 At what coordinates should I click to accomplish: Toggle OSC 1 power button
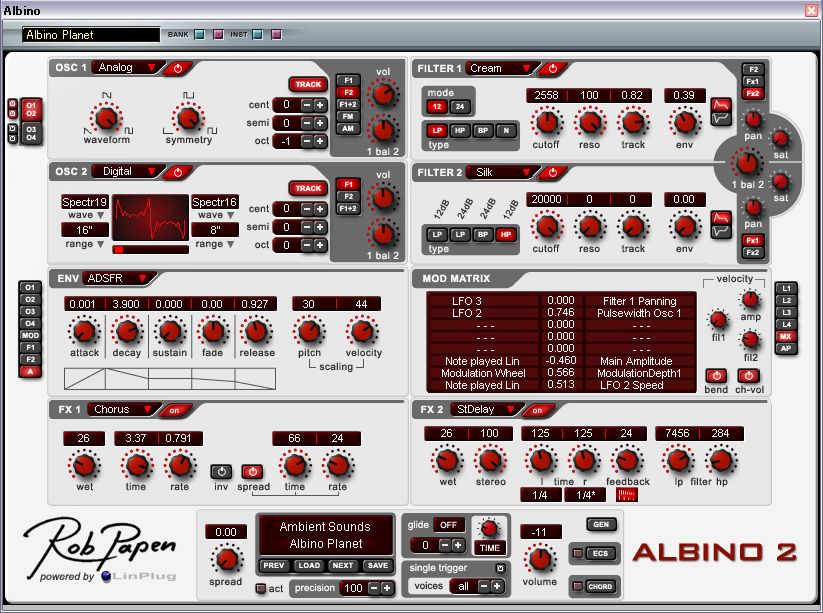coord(178,68)
